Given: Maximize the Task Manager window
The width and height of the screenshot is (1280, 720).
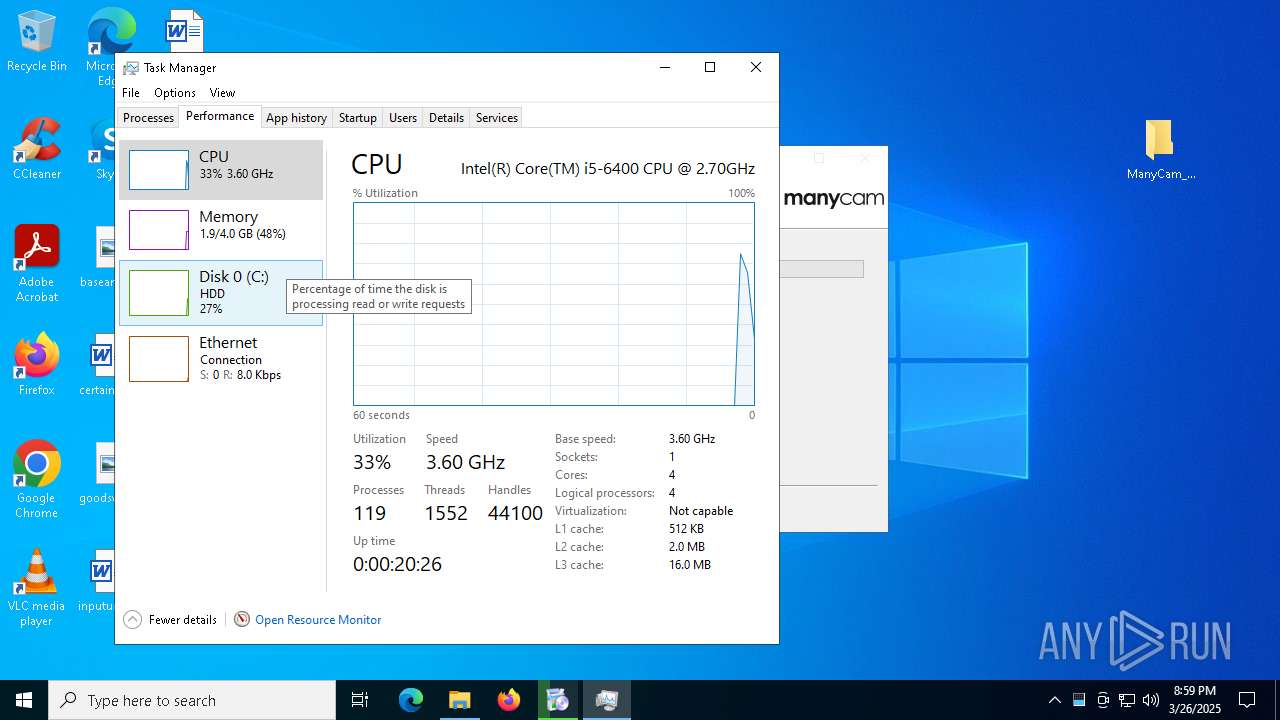Looking at the screenshot, I should tap(710, 68).
